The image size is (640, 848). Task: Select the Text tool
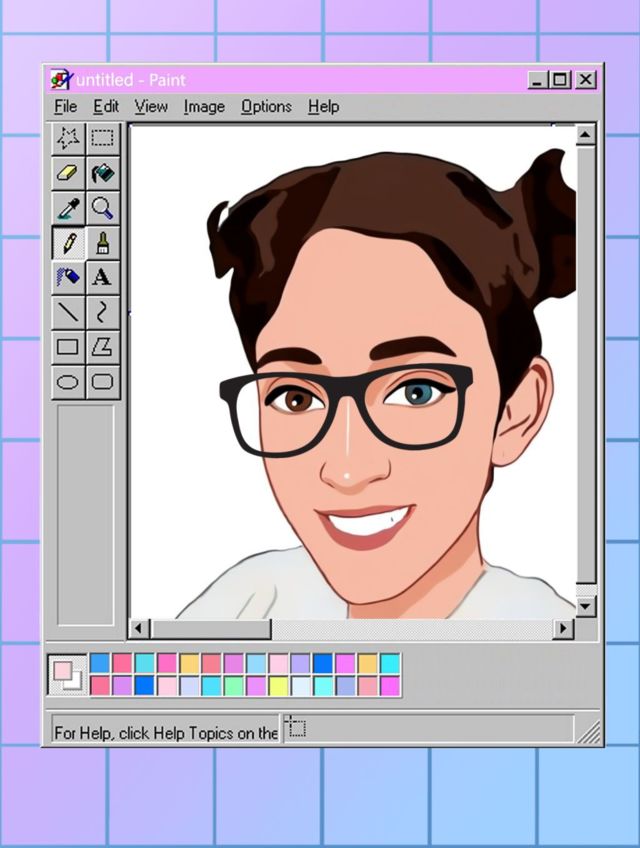point(102,277)
